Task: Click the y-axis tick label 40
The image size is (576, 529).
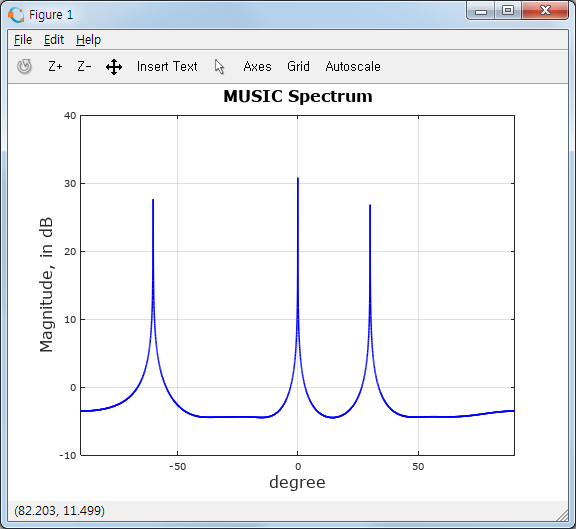Action: [x=70, y=116]
